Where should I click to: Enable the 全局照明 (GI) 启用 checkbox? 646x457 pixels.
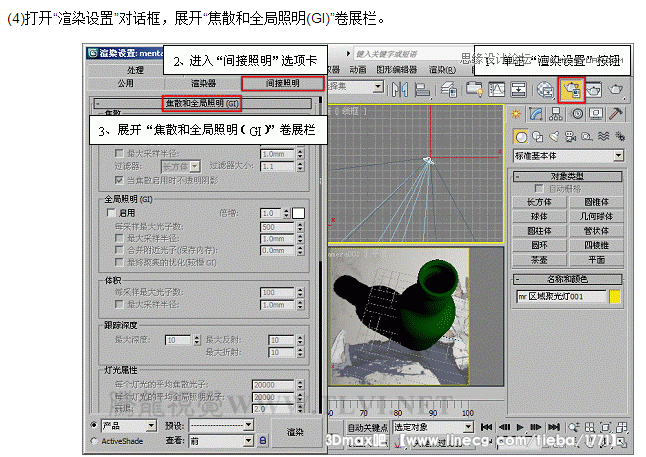pos(110,213)
